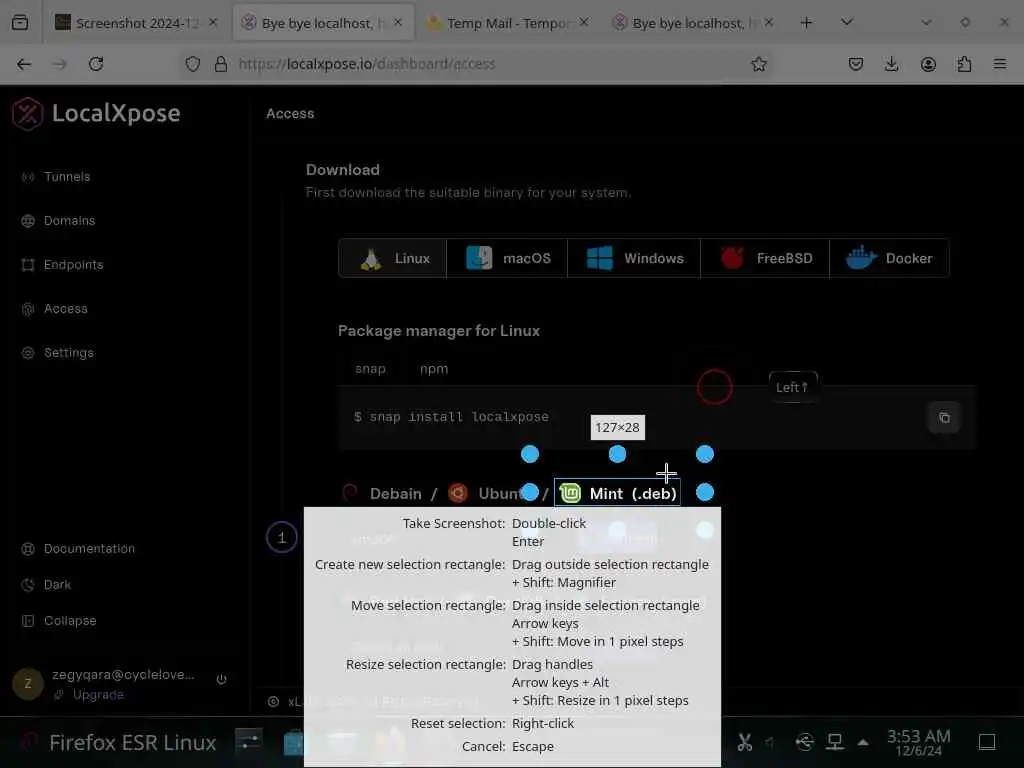Switch to the npm package manager tab
Image resolution: width=1024 pixels, height=768 pixels.
pos(434,369)
